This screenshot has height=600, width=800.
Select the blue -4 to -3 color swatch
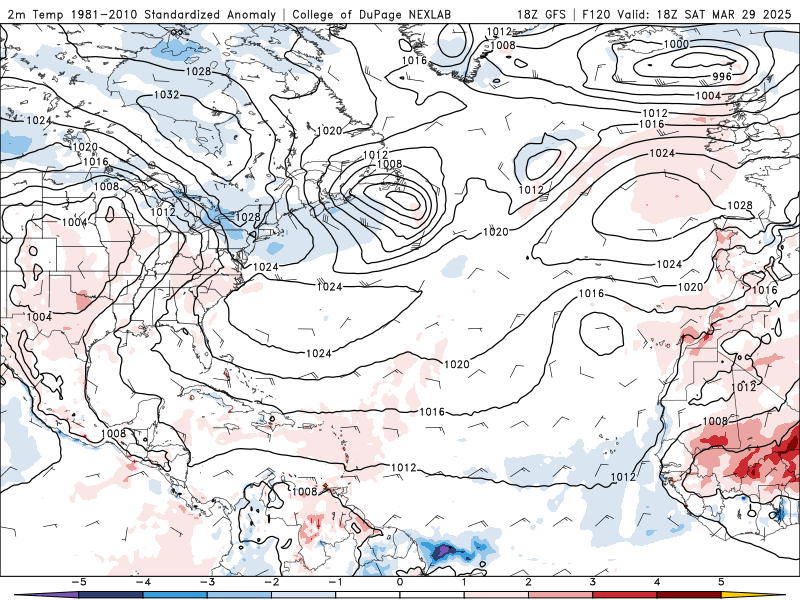pos(174,595)
